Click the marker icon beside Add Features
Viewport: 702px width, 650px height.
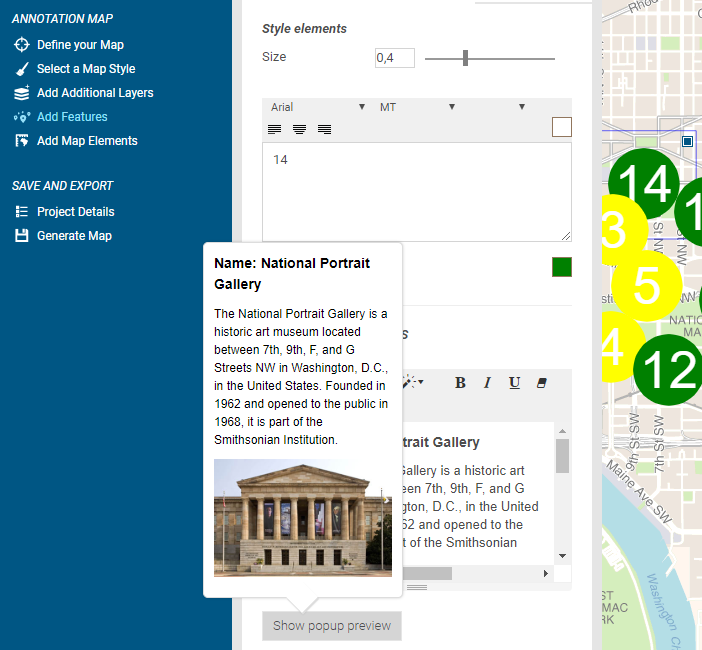tap(21, 117)
